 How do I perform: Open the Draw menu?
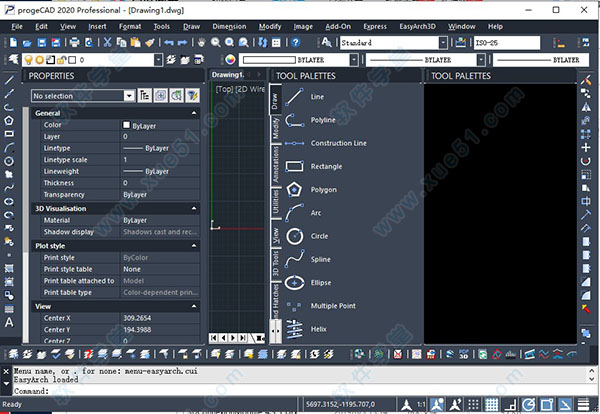[x=191, y=26]
